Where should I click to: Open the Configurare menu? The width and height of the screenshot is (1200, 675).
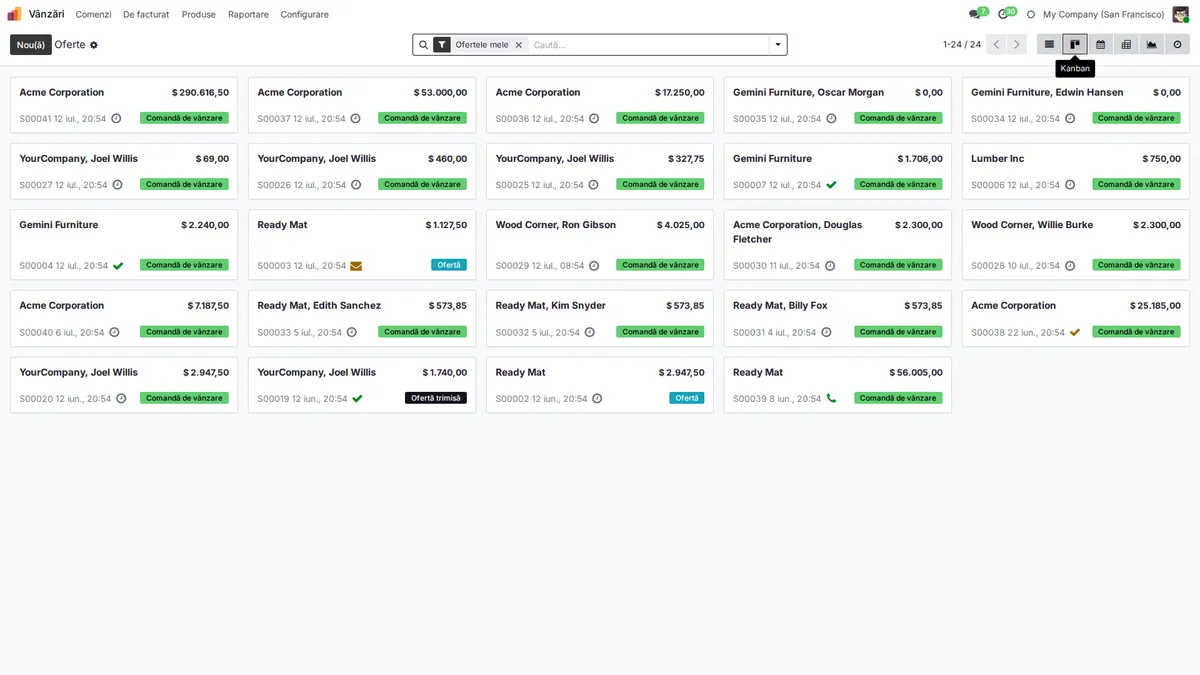click(304, 14)
